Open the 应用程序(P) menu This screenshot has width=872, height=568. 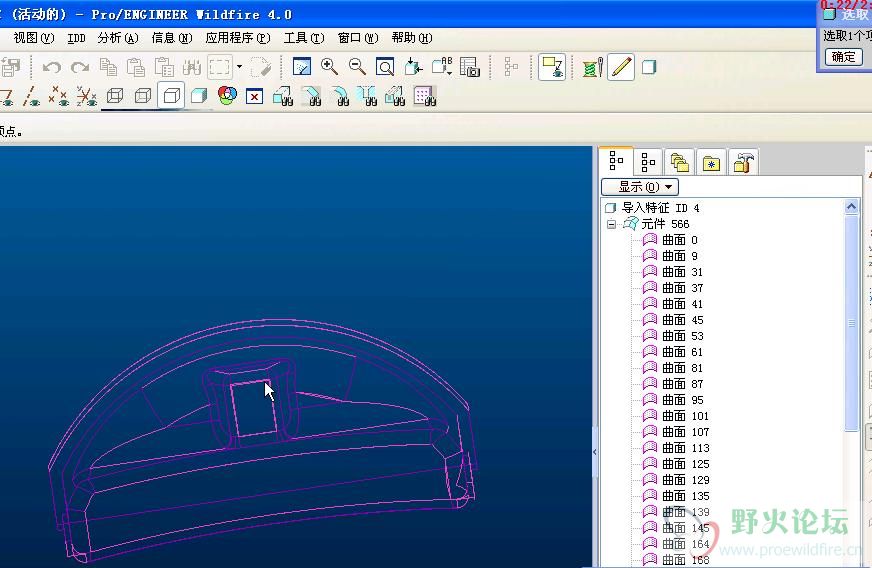click(238, 38)
